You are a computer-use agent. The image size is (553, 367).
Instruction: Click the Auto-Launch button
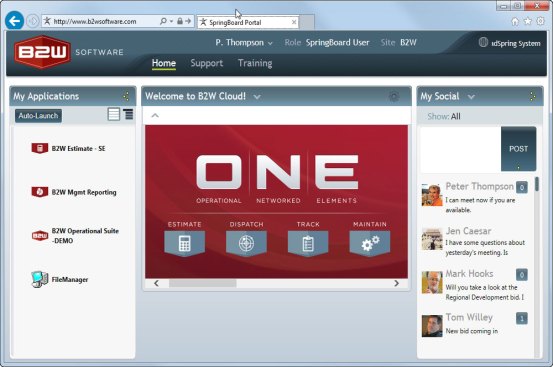[38, 116]
